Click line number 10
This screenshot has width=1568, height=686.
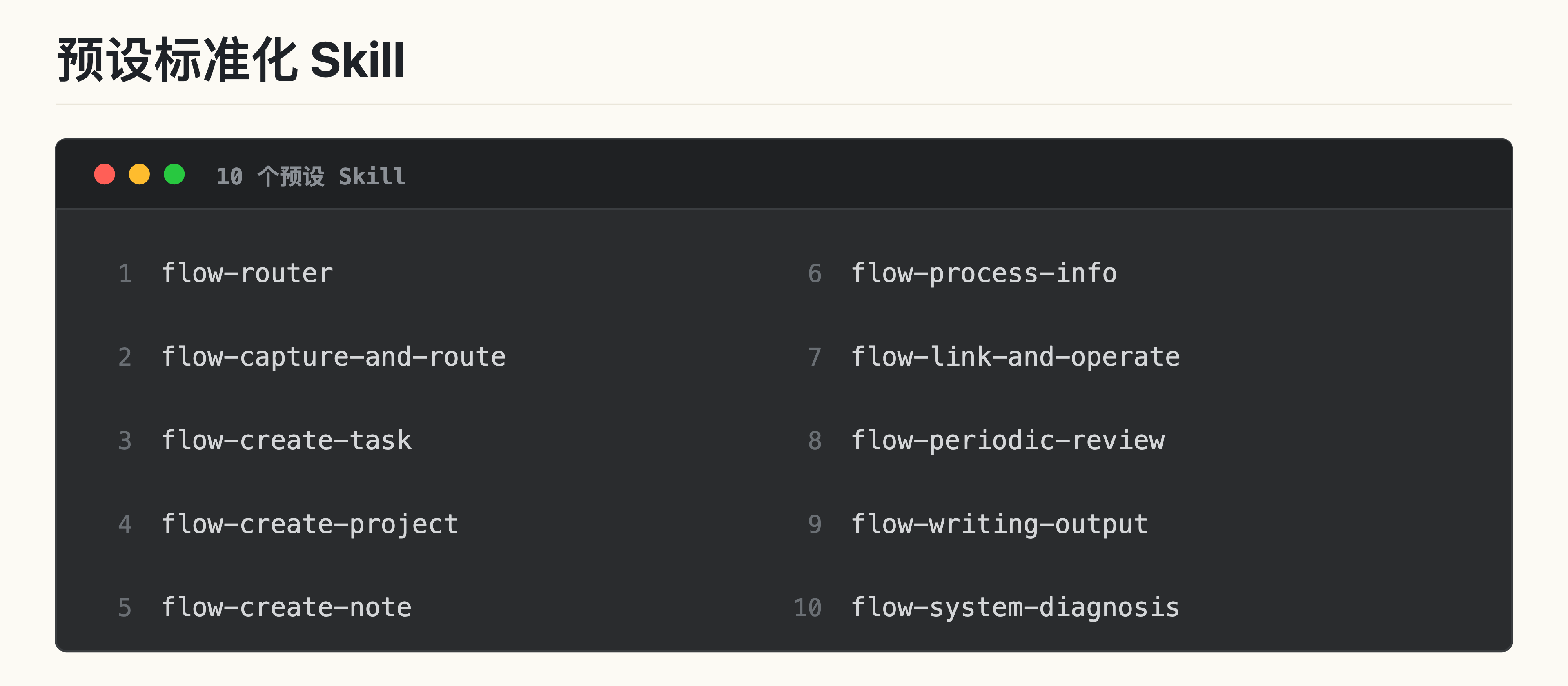pyautogui.click(x=808, y=608)
